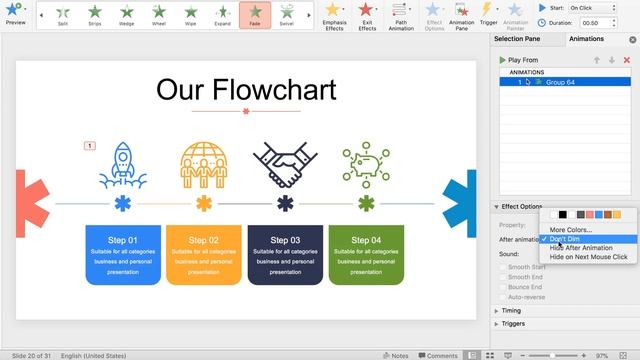Close the animations side pane
Viewport: 640px width, 360px height.
tap(633, 40)
